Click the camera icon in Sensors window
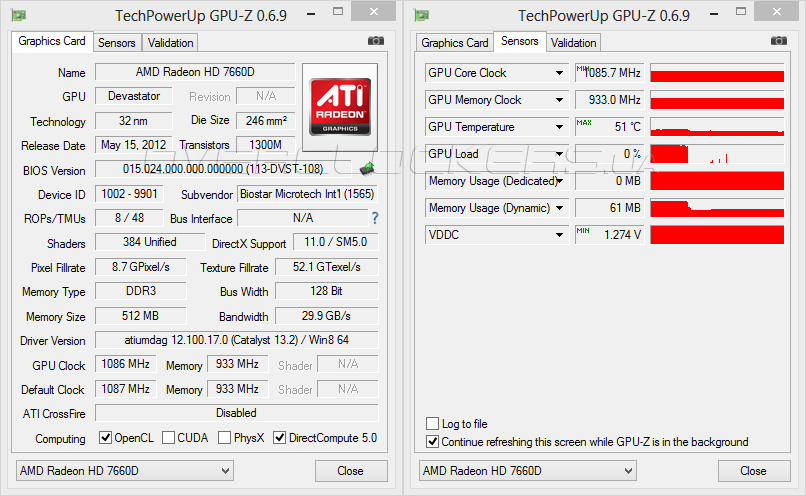The height and width of the screenshot is (496, 806). coord(779,41)
